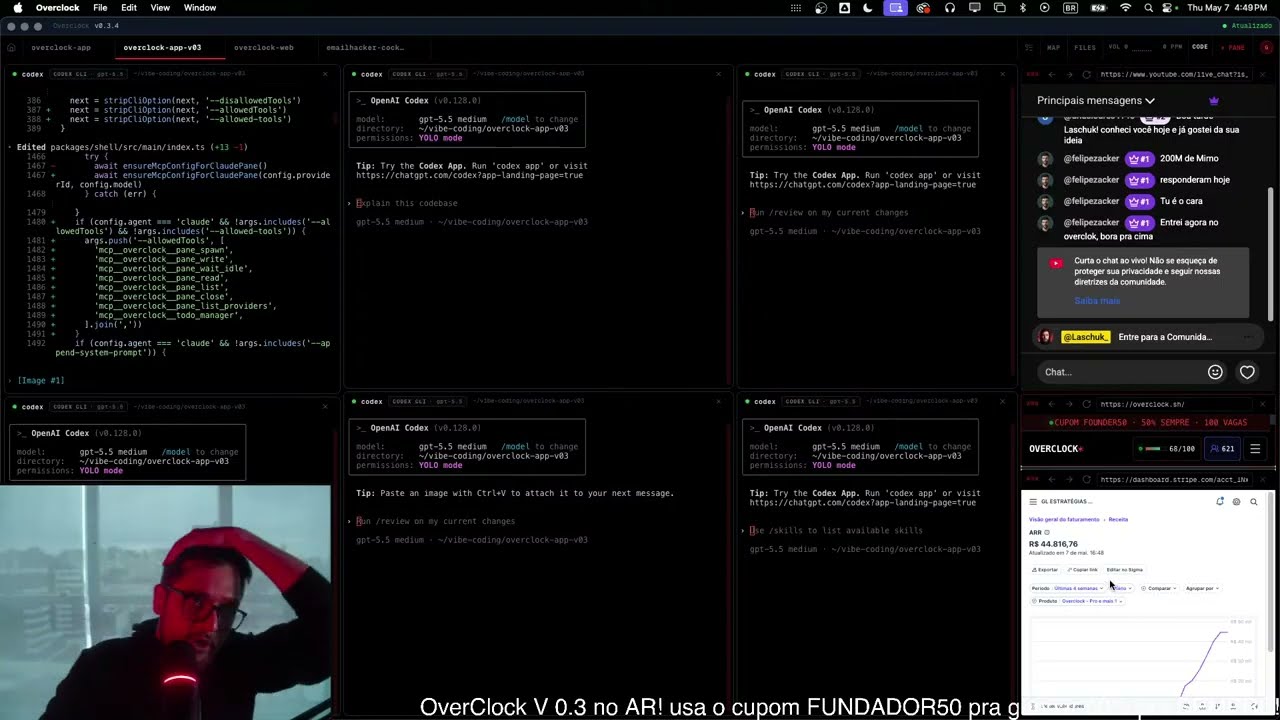The image size is (1280, 720).
Task: Click the Exportar button
Action: coord(1045,570)
